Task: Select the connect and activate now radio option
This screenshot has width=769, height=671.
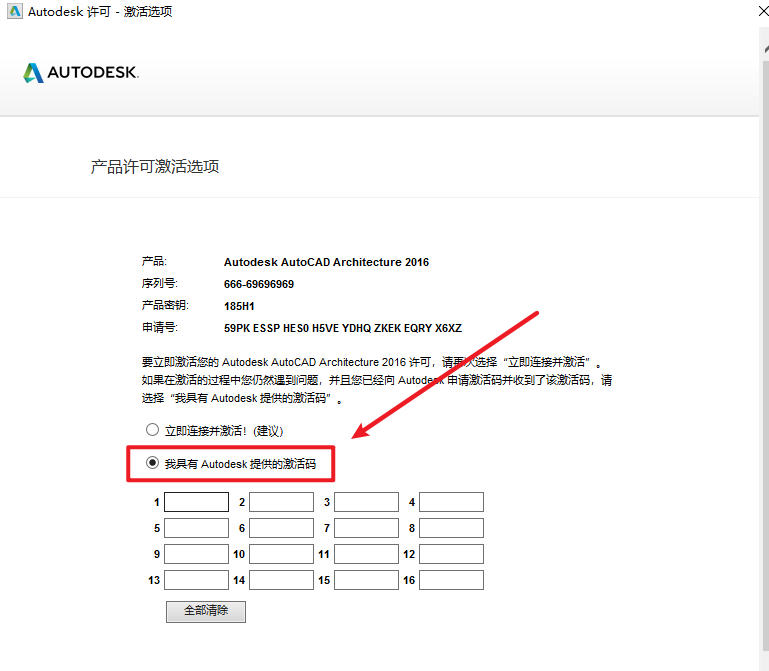Action: 153,430
